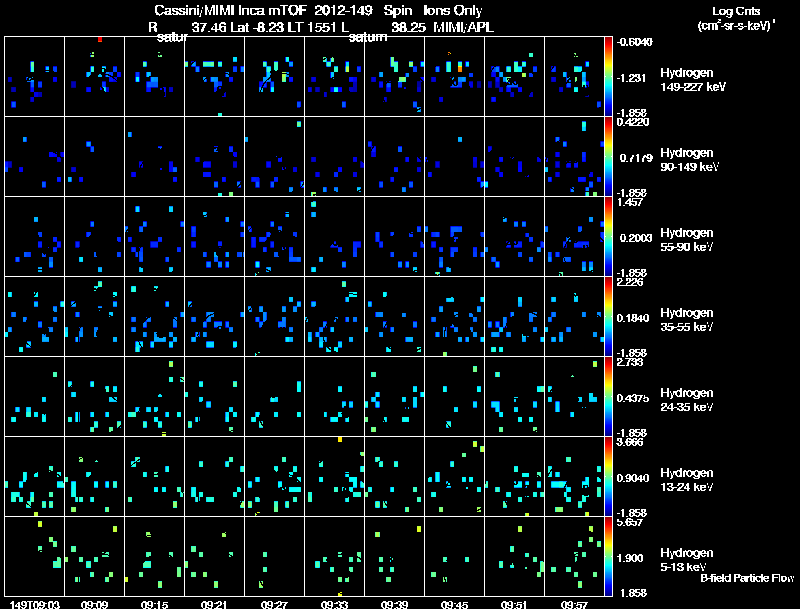Click the Hydrogen 90-149 keV color bar
800x609 pixels.
click(x=608, y=157)
